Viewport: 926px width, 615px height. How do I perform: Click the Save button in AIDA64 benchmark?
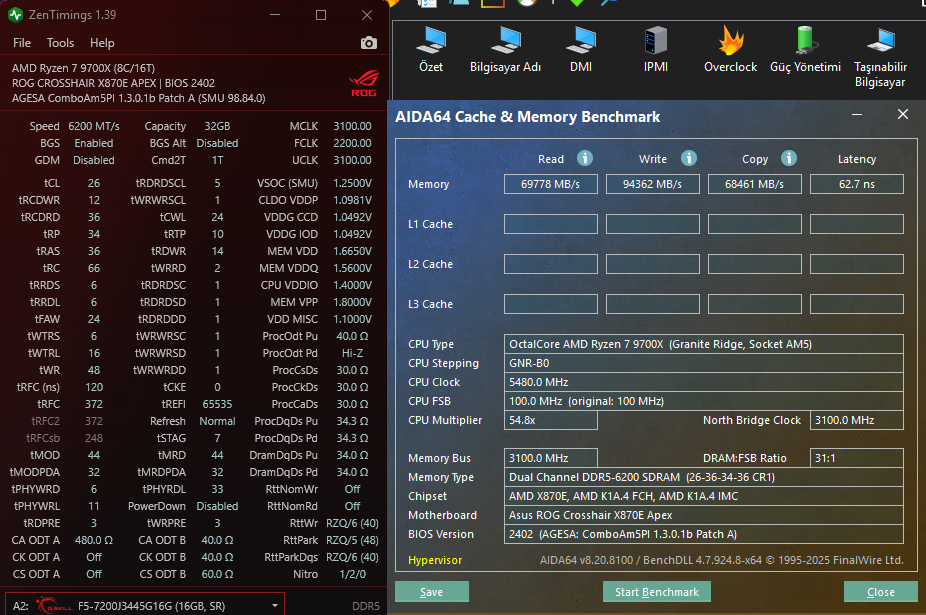432,591
